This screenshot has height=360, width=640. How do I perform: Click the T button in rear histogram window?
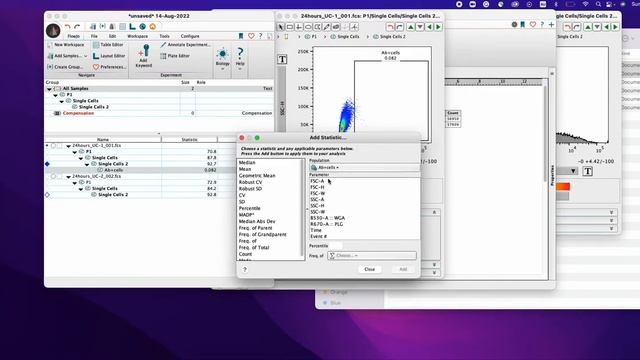point(588,171)
